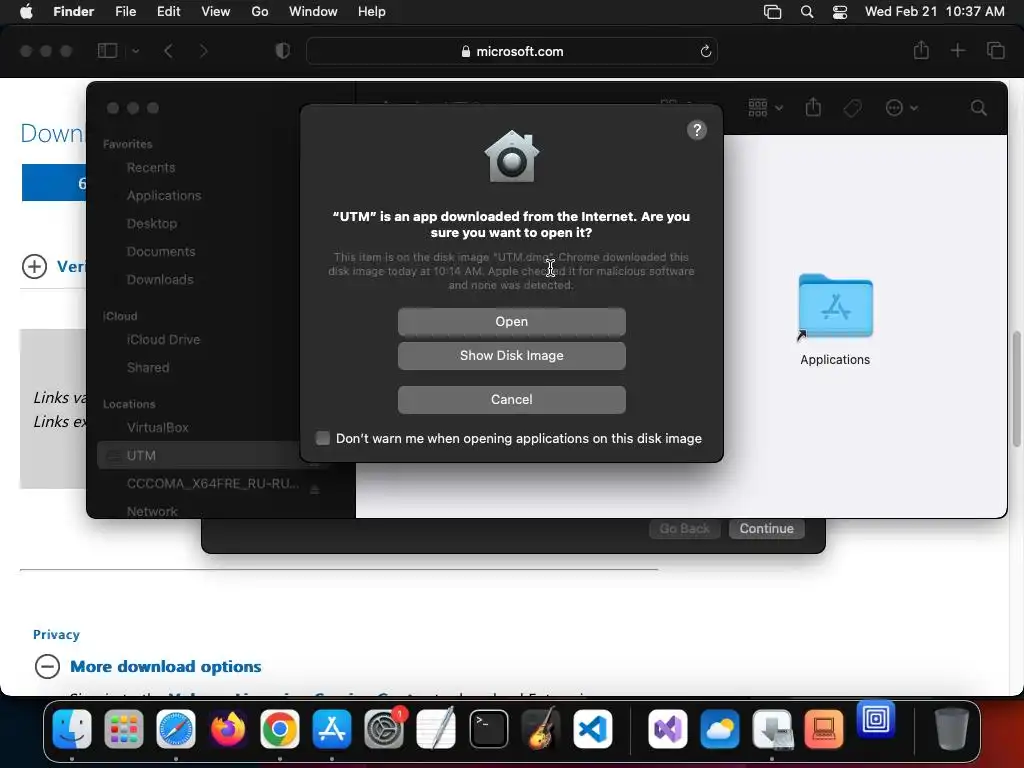The image size is (1024, 768).
Task: Click Go Back button in installer window
Action: 684,529
